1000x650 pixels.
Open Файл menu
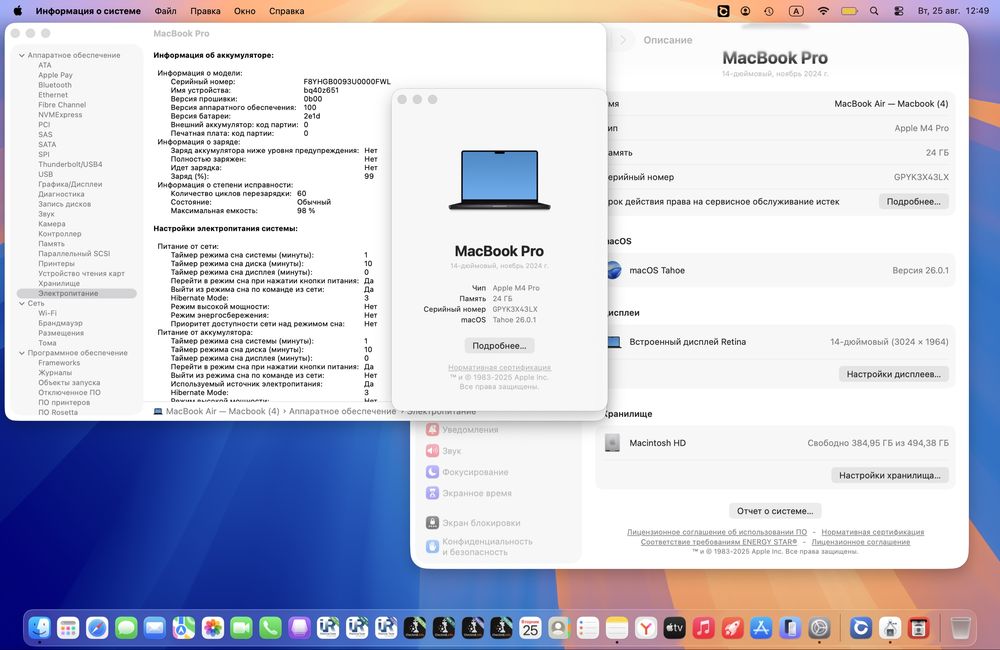(165, 11)
